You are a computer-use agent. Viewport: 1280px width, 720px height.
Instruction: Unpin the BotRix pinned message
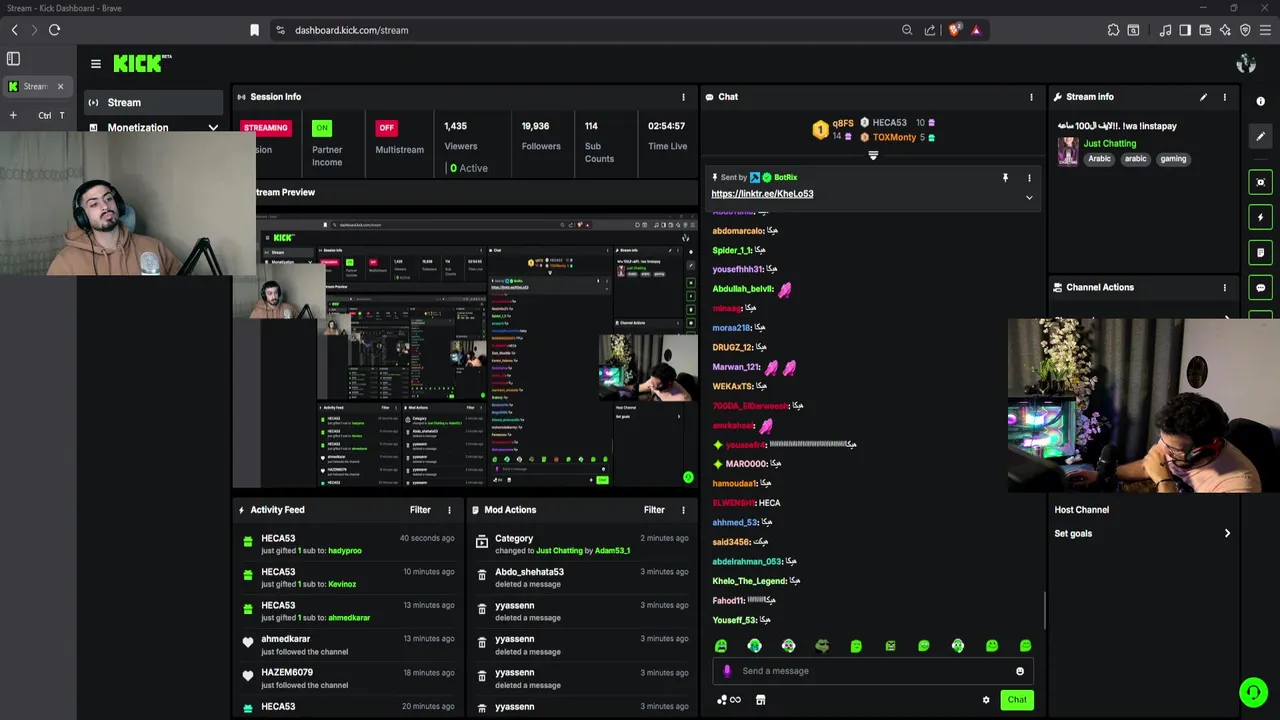click(x=1005, y=178)
